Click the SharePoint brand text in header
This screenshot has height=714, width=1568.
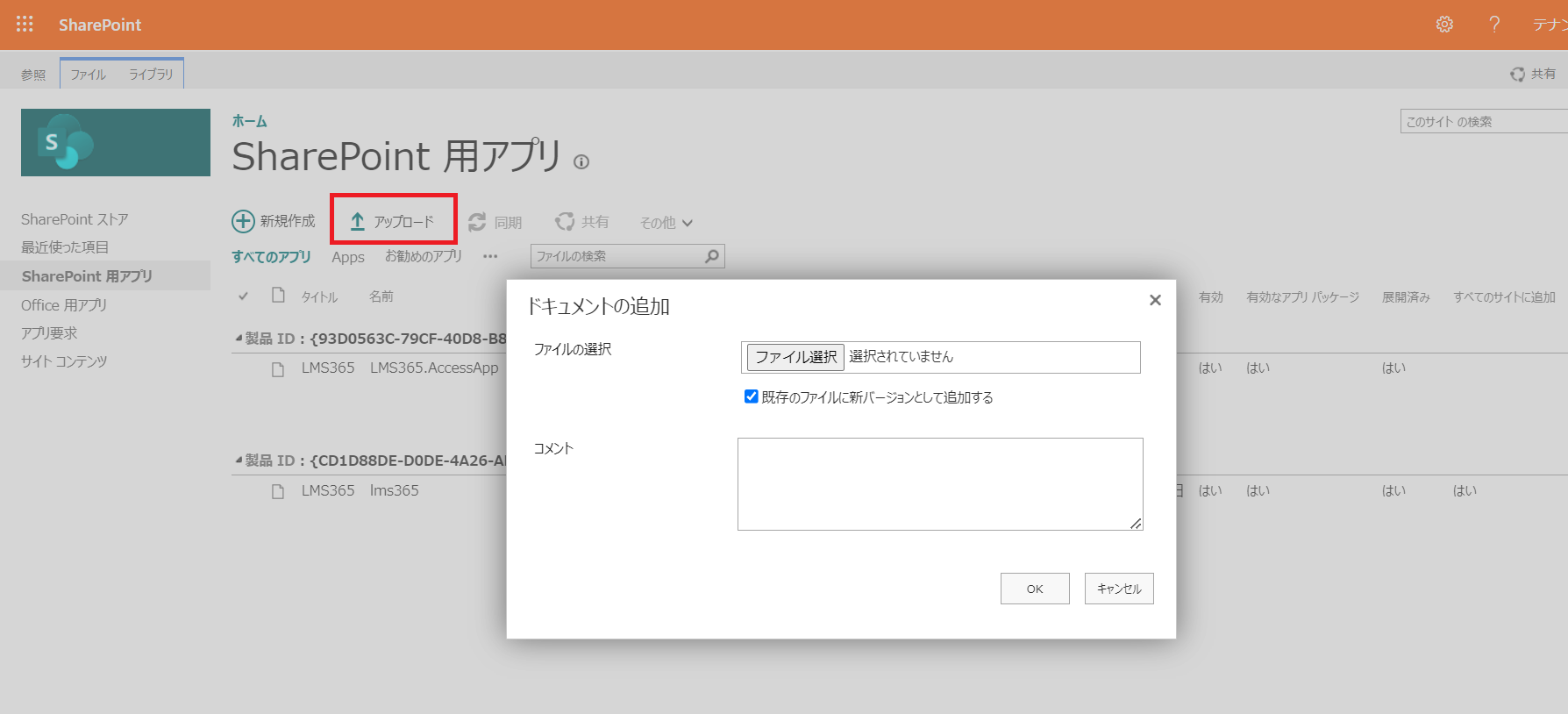pyautogui.click(x=100, y=25)
